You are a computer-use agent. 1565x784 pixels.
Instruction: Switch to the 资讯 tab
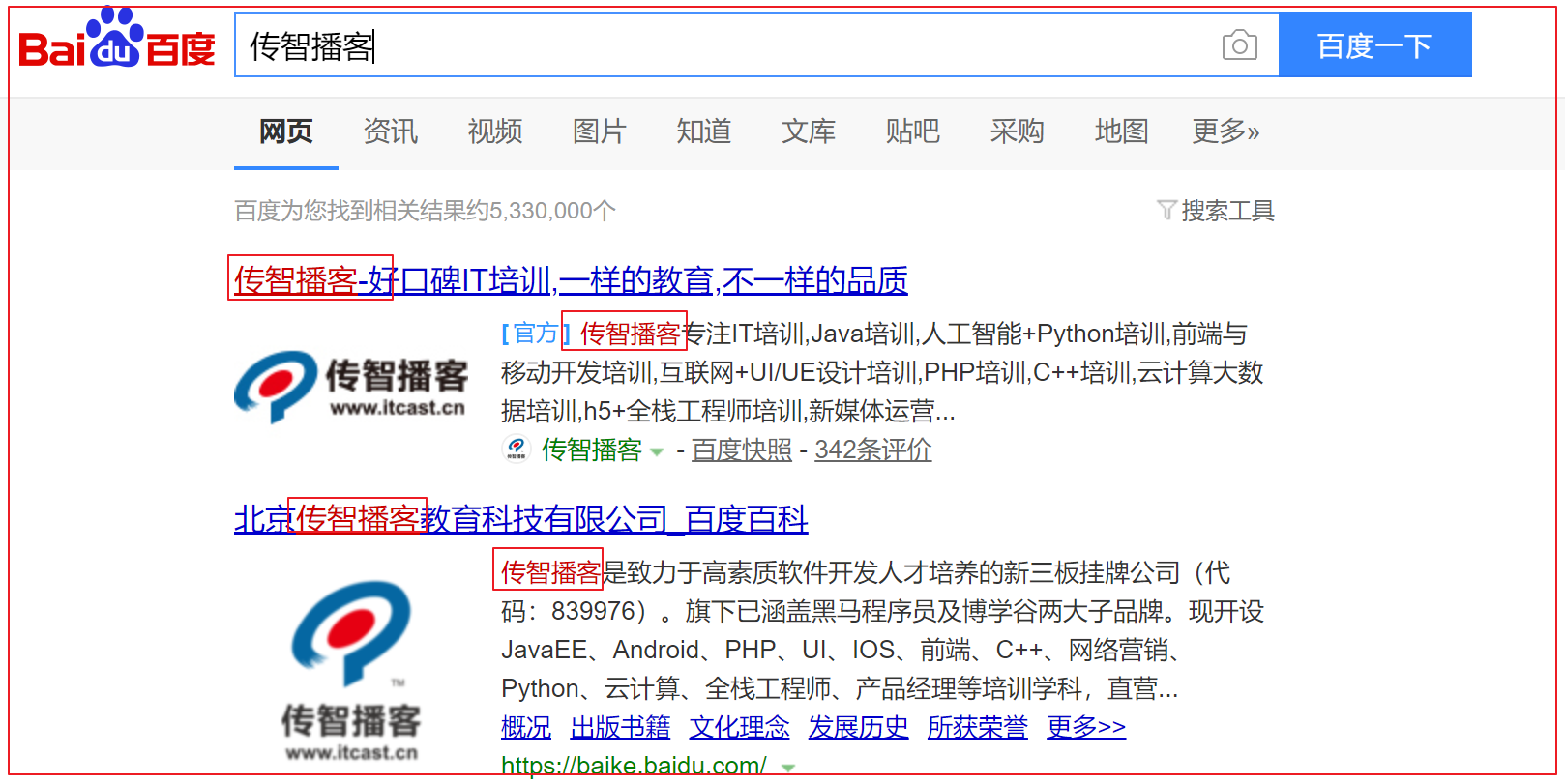click(x=391, y=131)
